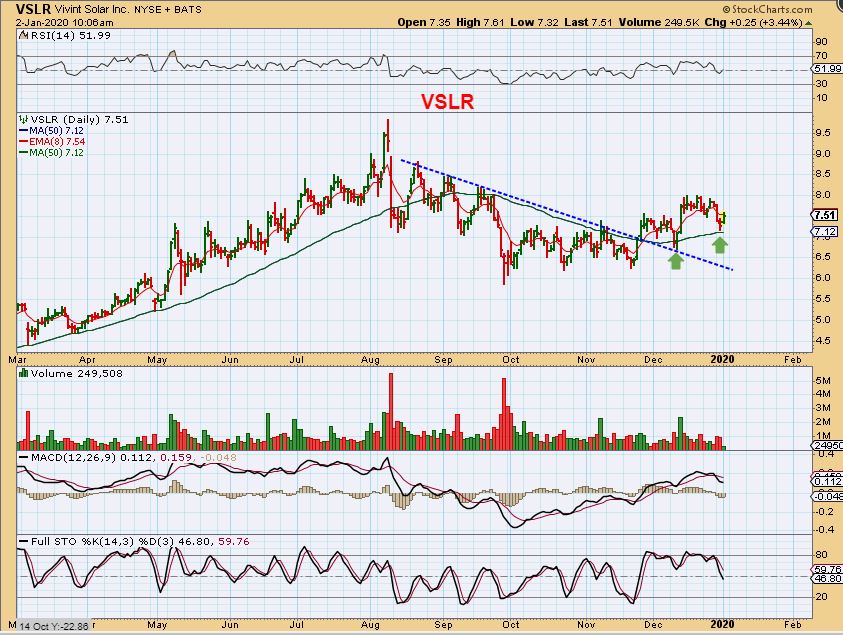Click the 30 level on RSI axis
843x635 pixels.
[x=821, y=84]
